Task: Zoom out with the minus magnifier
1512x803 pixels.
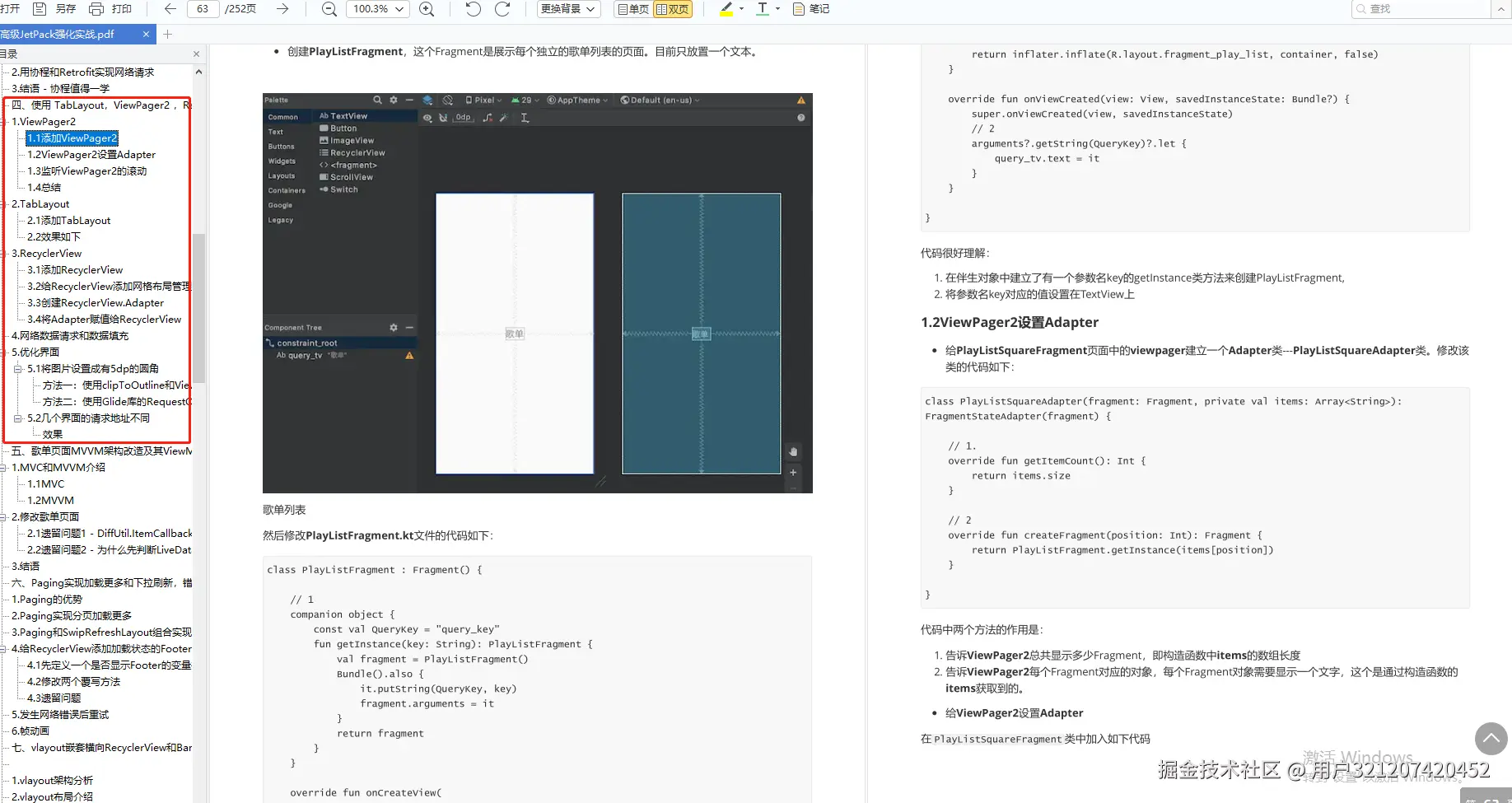Action: point(329,9)
